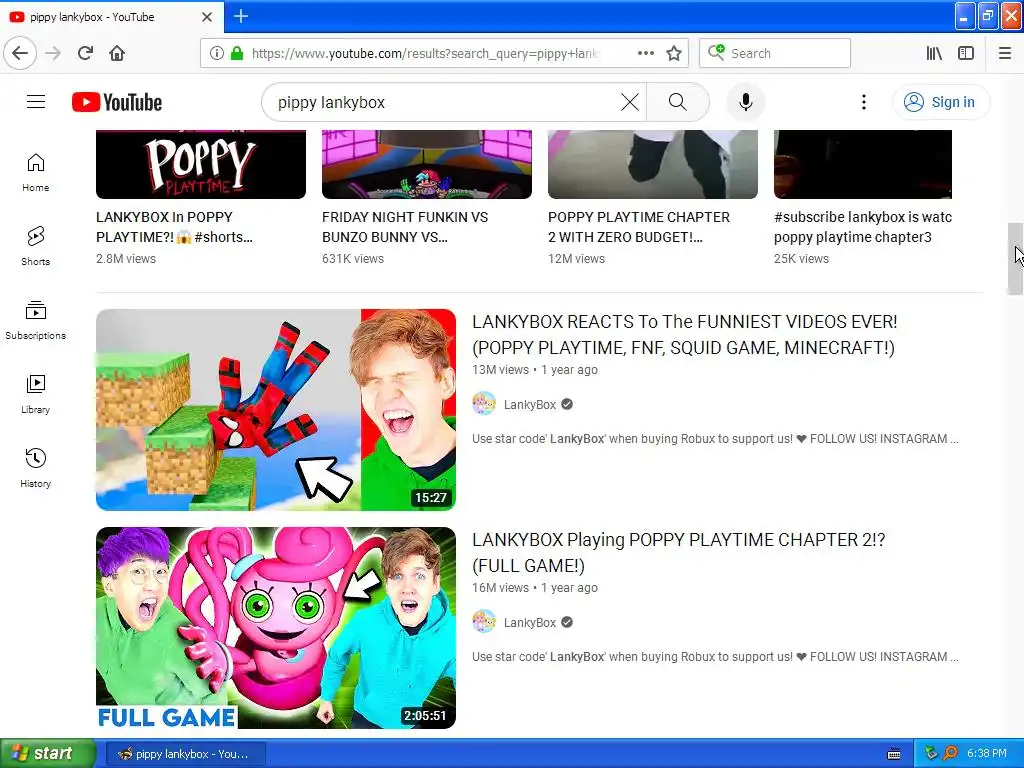Click the YouTube search magnifier button

click(x=677, y=102)
